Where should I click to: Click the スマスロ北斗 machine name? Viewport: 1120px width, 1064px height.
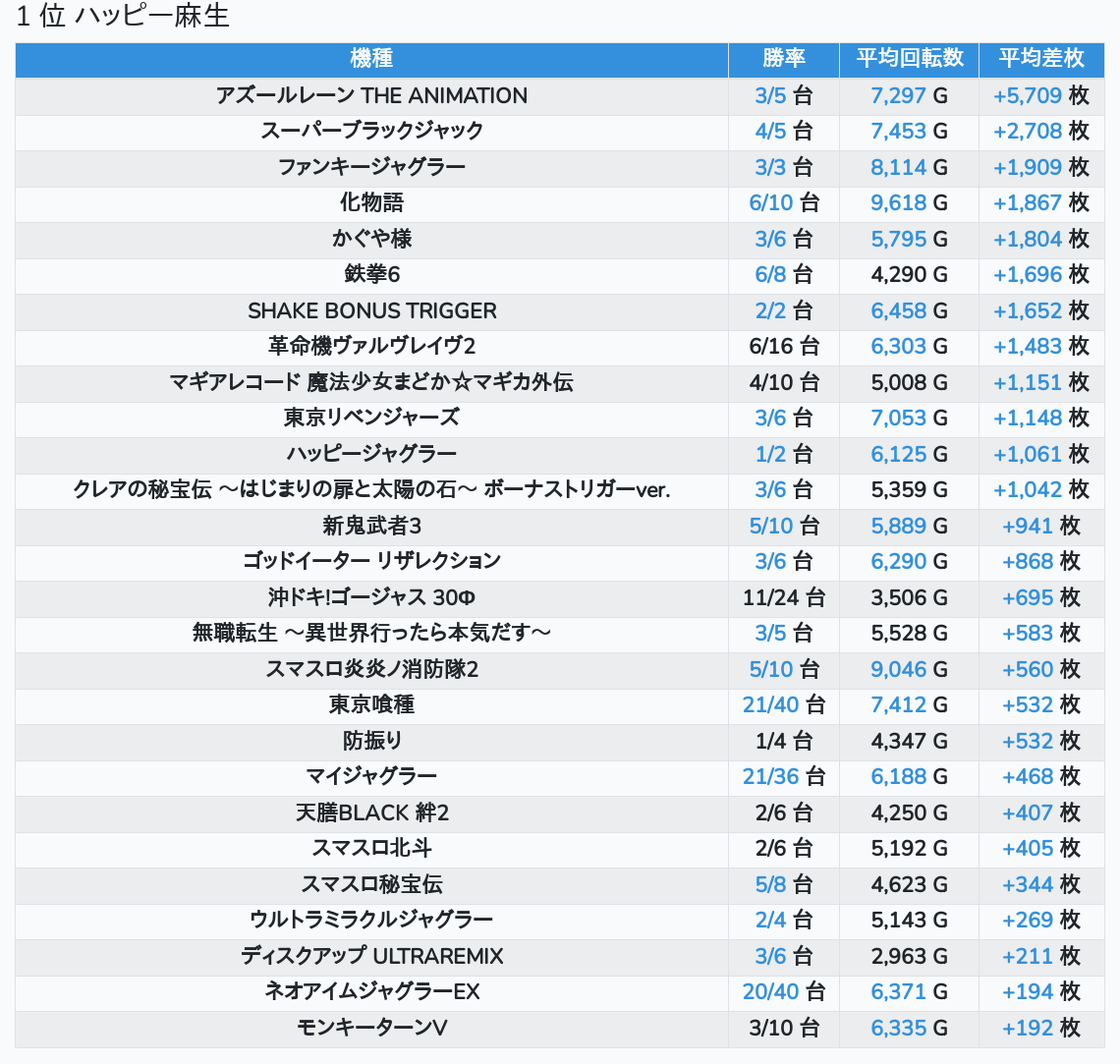pos(371,848)
